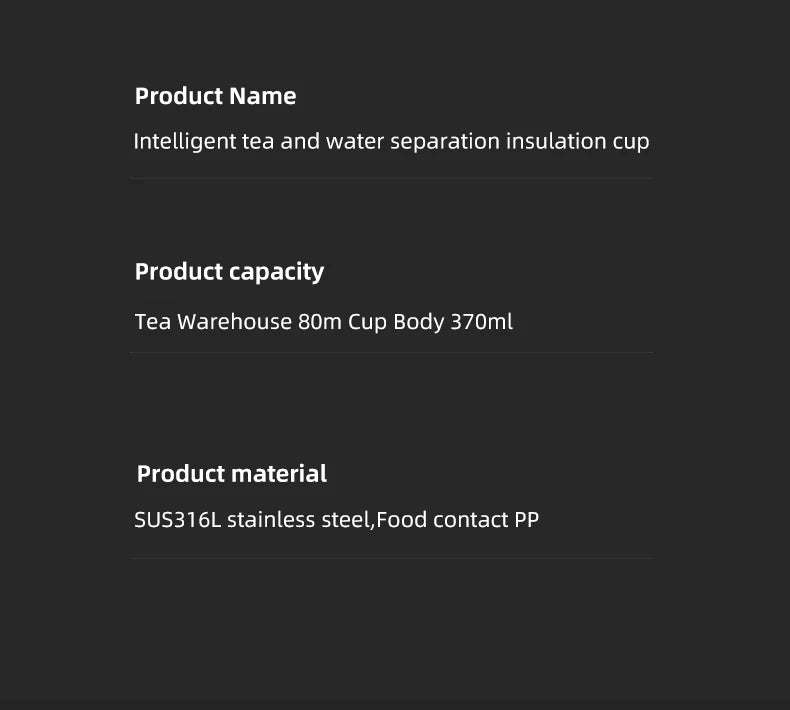
Task: Click the Food contact PP text
Action: click(x=458, y=520)
